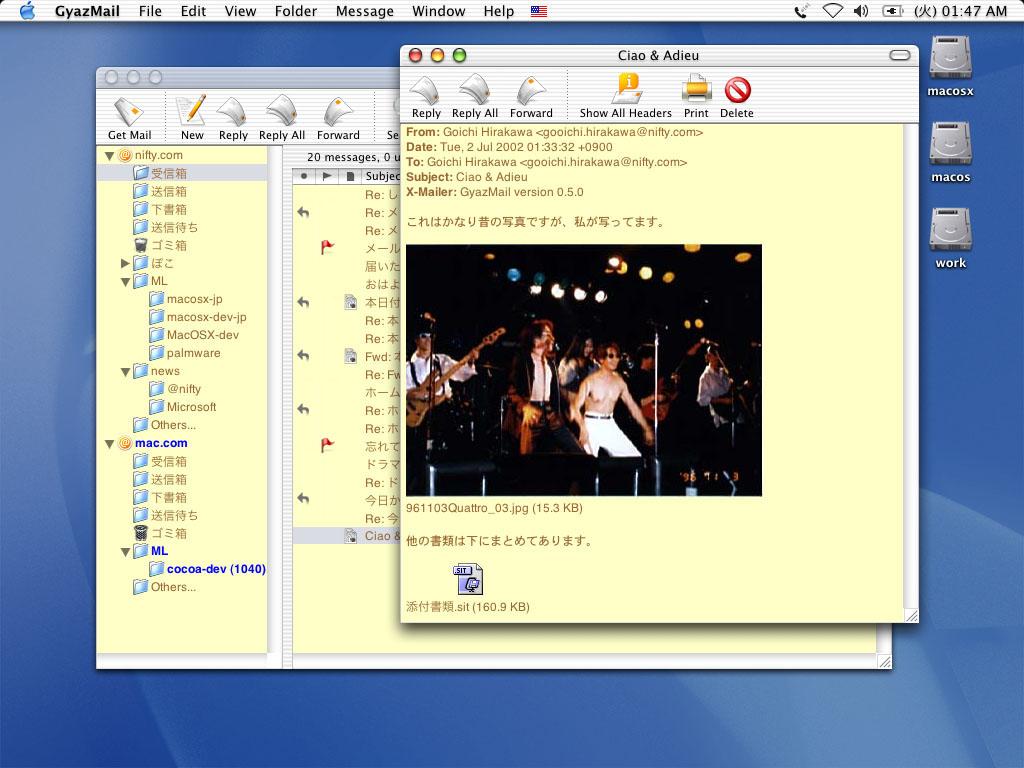
Task: Select @nifty news folder
Action: (x=175, y=389)
